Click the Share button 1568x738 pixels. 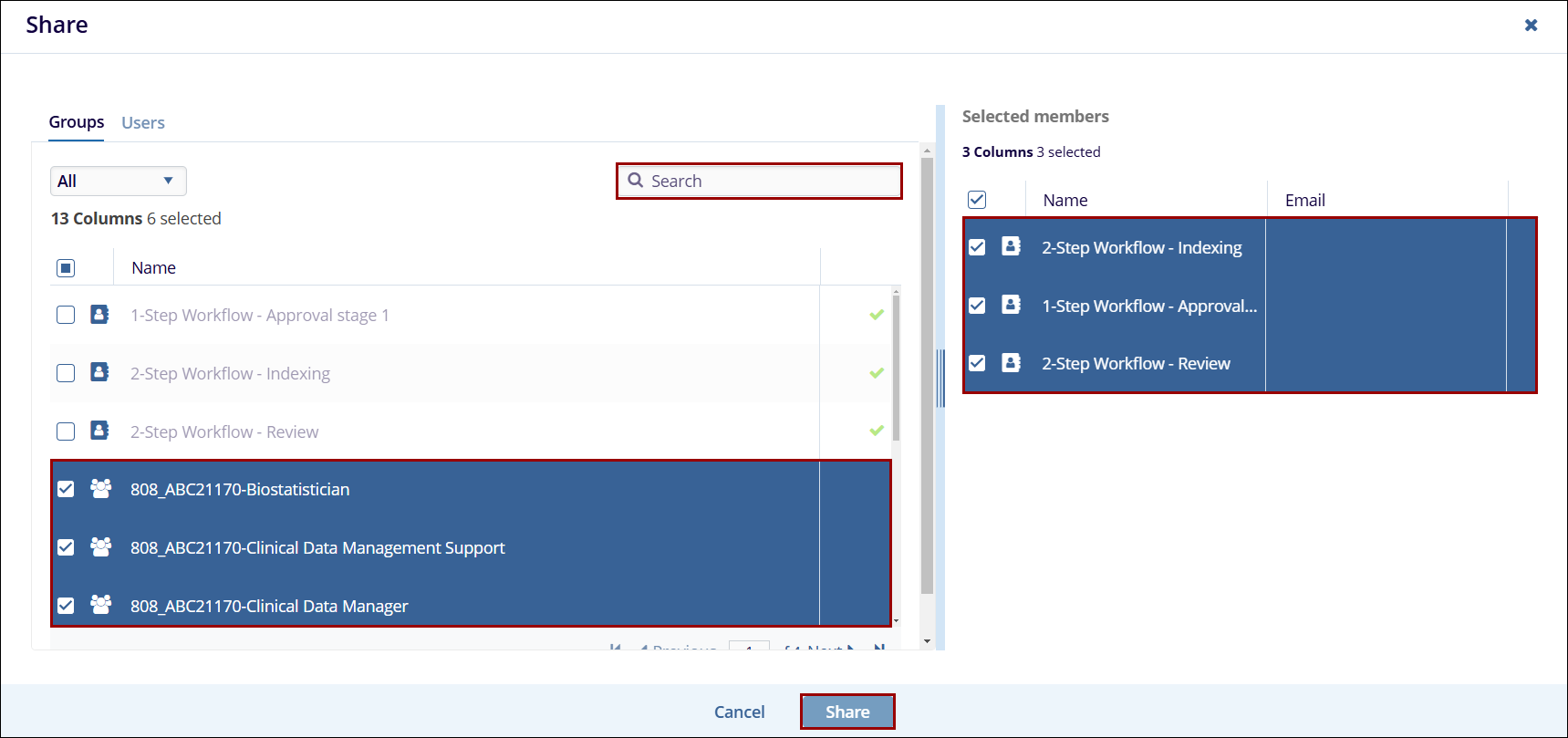(x=847, y=712)
